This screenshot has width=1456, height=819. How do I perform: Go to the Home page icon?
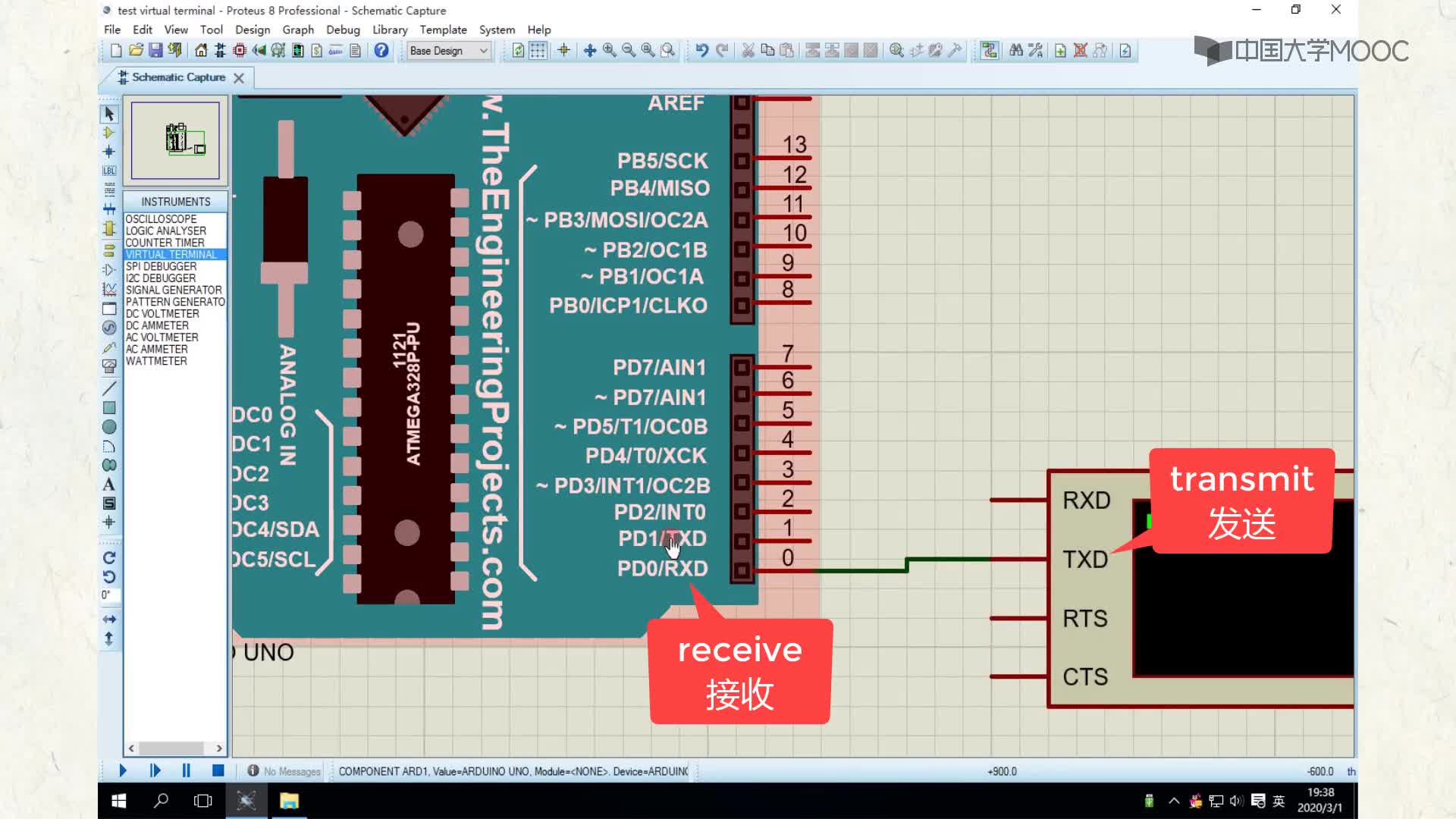(x=201, y=51)
